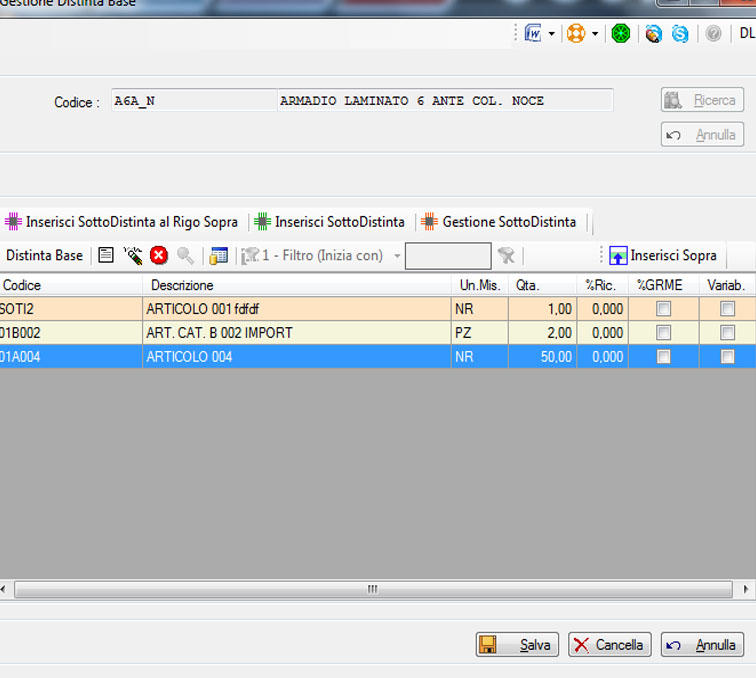Click the Qta. column header

pos(542,285)
